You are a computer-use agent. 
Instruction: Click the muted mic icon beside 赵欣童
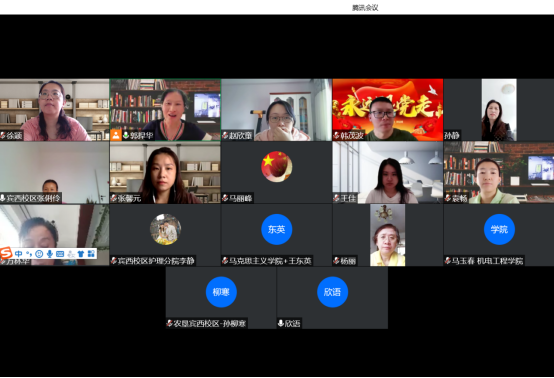point(225,135)
